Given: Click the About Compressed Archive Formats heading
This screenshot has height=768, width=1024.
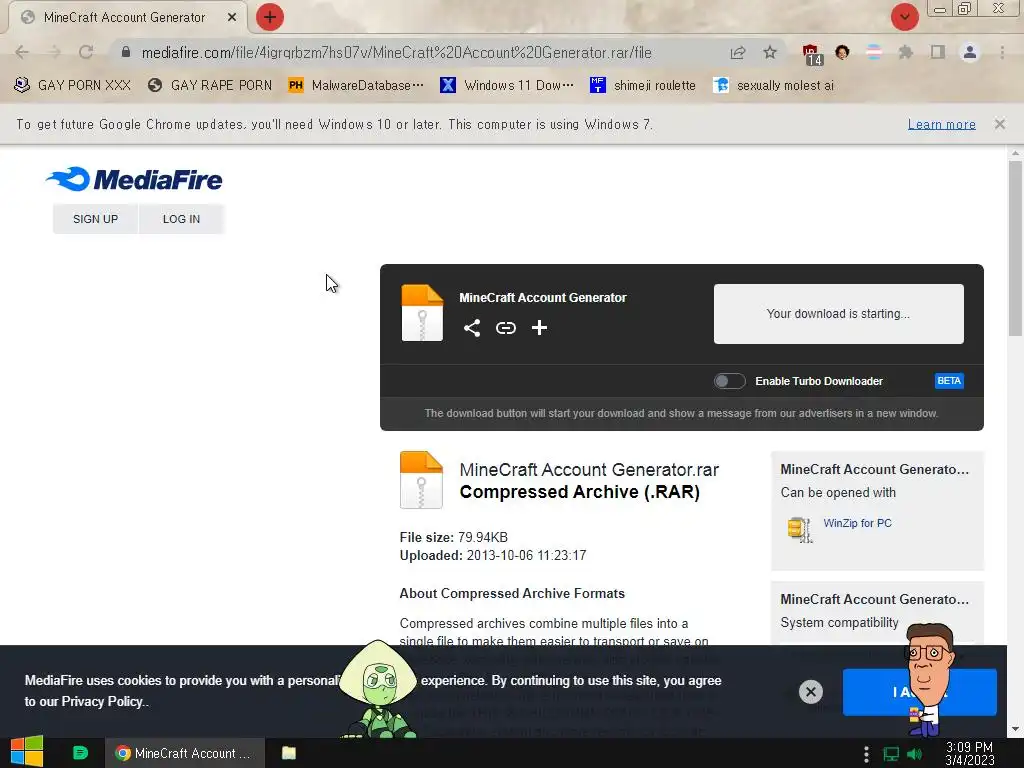Looking at the screenshot, I should click(512, 593).
